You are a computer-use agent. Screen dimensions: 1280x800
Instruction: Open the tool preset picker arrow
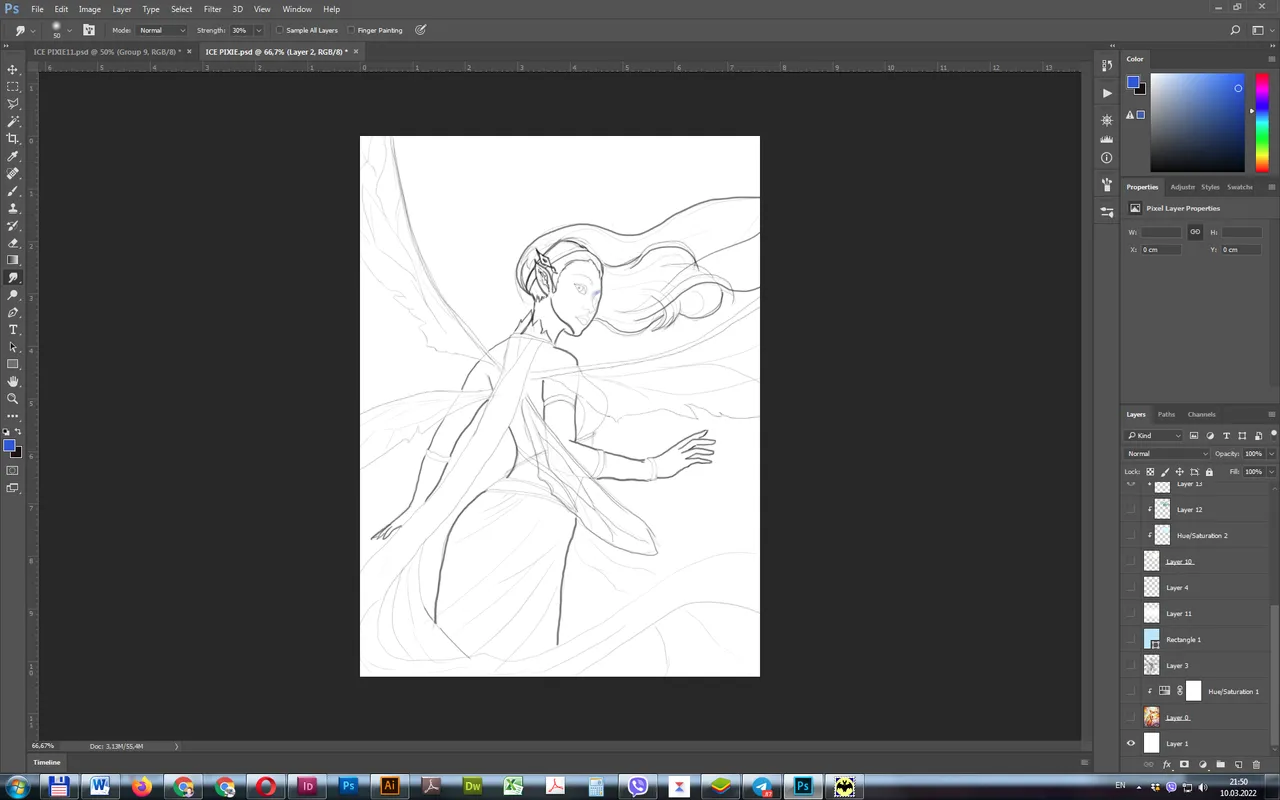point(33,30)
